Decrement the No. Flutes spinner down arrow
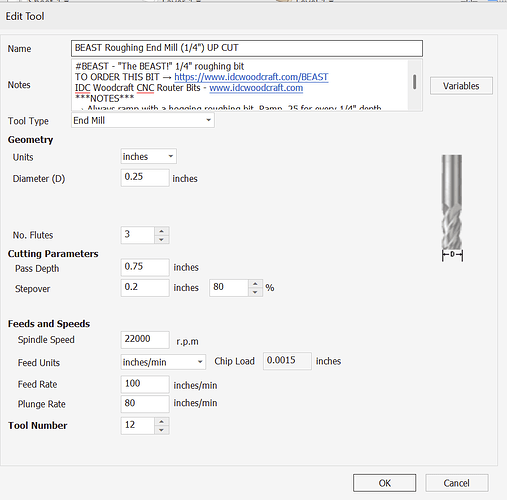This screenshot has height=500, width=507. [x=162, y=239]
